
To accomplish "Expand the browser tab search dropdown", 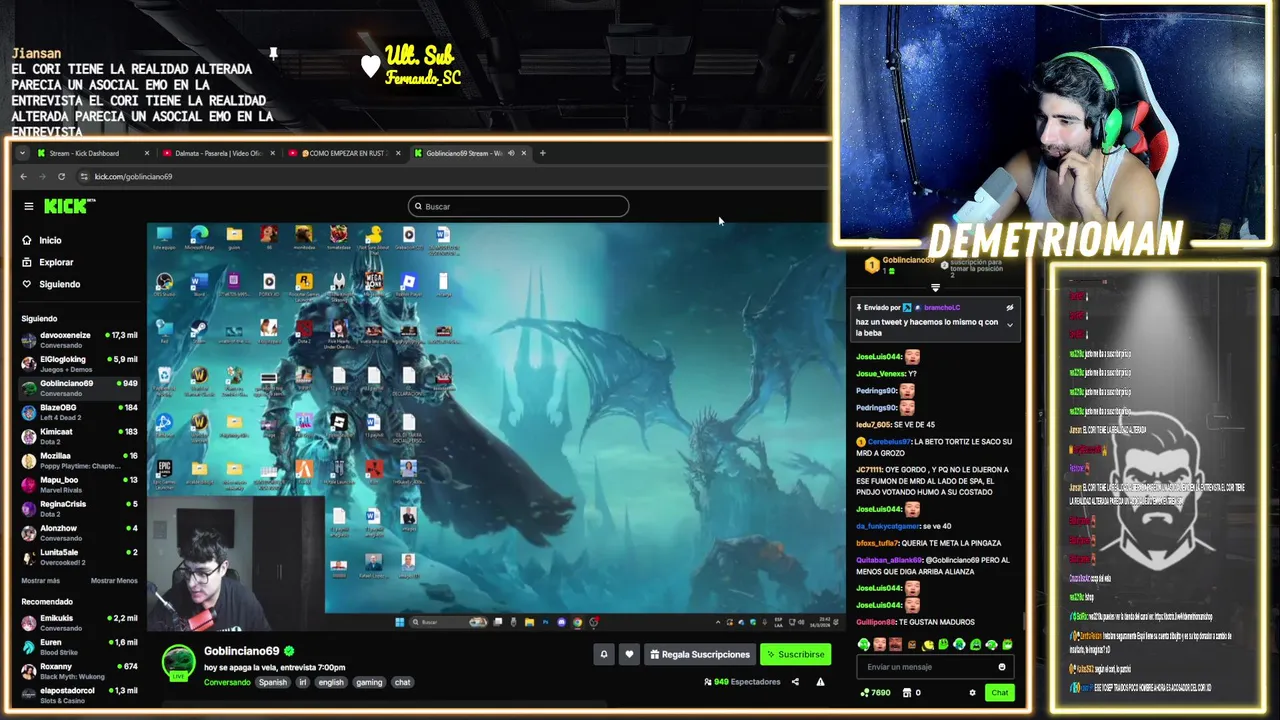I will 22,153.
